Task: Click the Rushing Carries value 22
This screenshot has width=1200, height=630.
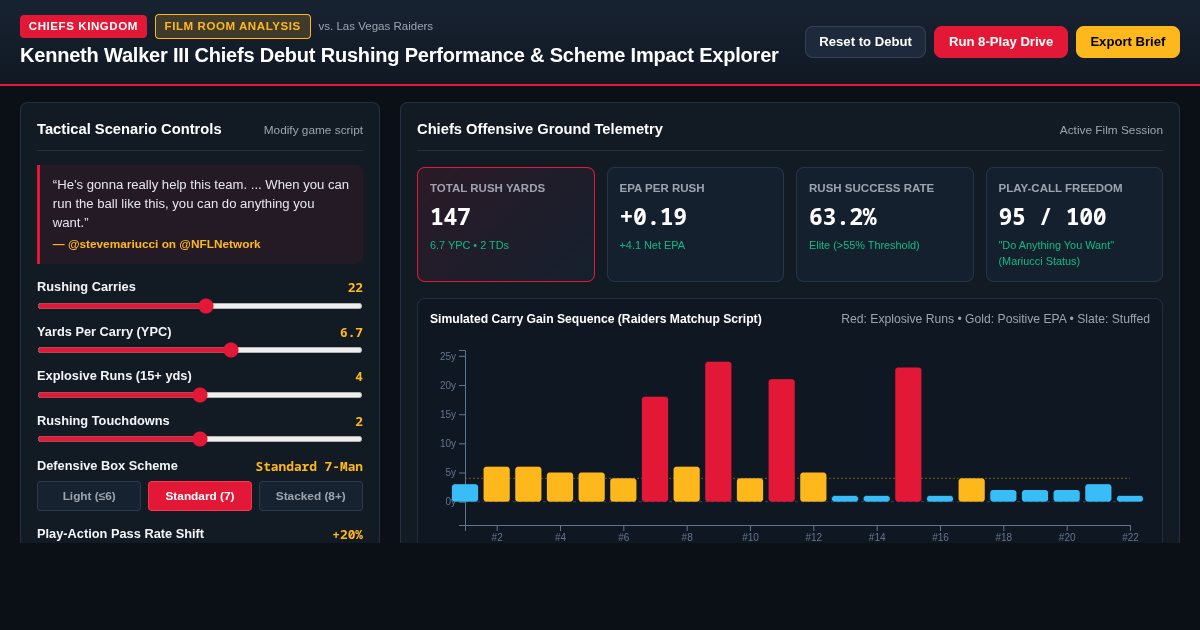Action: 355,287
